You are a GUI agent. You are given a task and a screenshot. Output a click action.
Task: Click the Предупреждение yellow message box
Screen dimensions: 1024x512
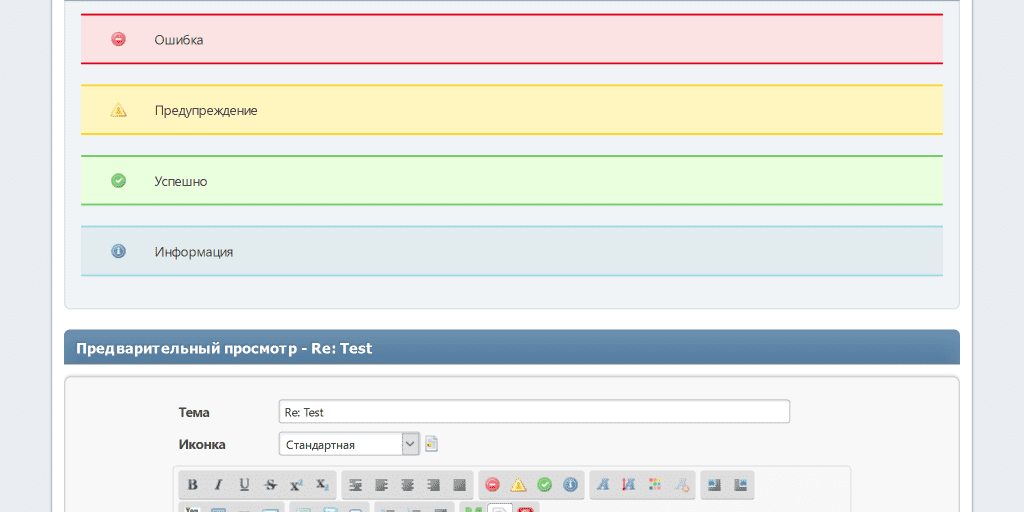pyautogui.click(x=511, y=110)
